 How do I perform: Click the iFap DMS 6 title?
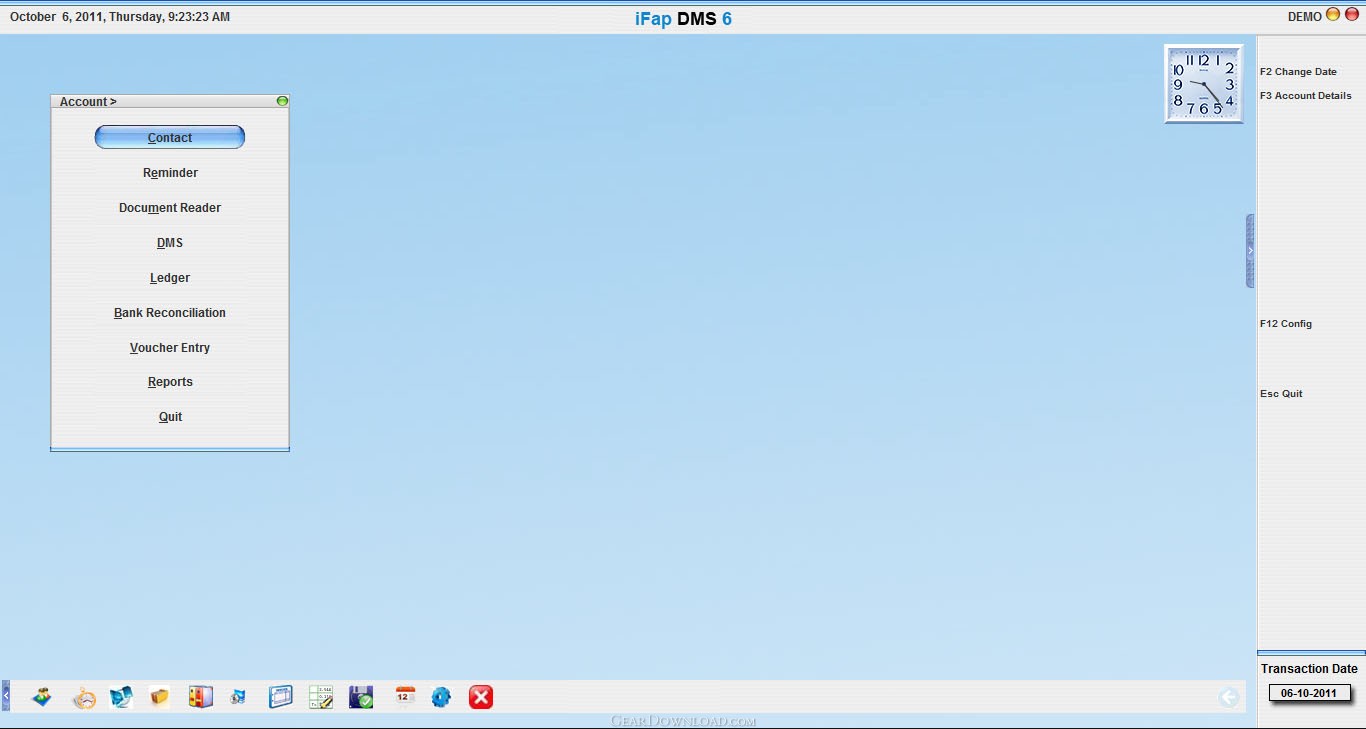pos(683,18)
